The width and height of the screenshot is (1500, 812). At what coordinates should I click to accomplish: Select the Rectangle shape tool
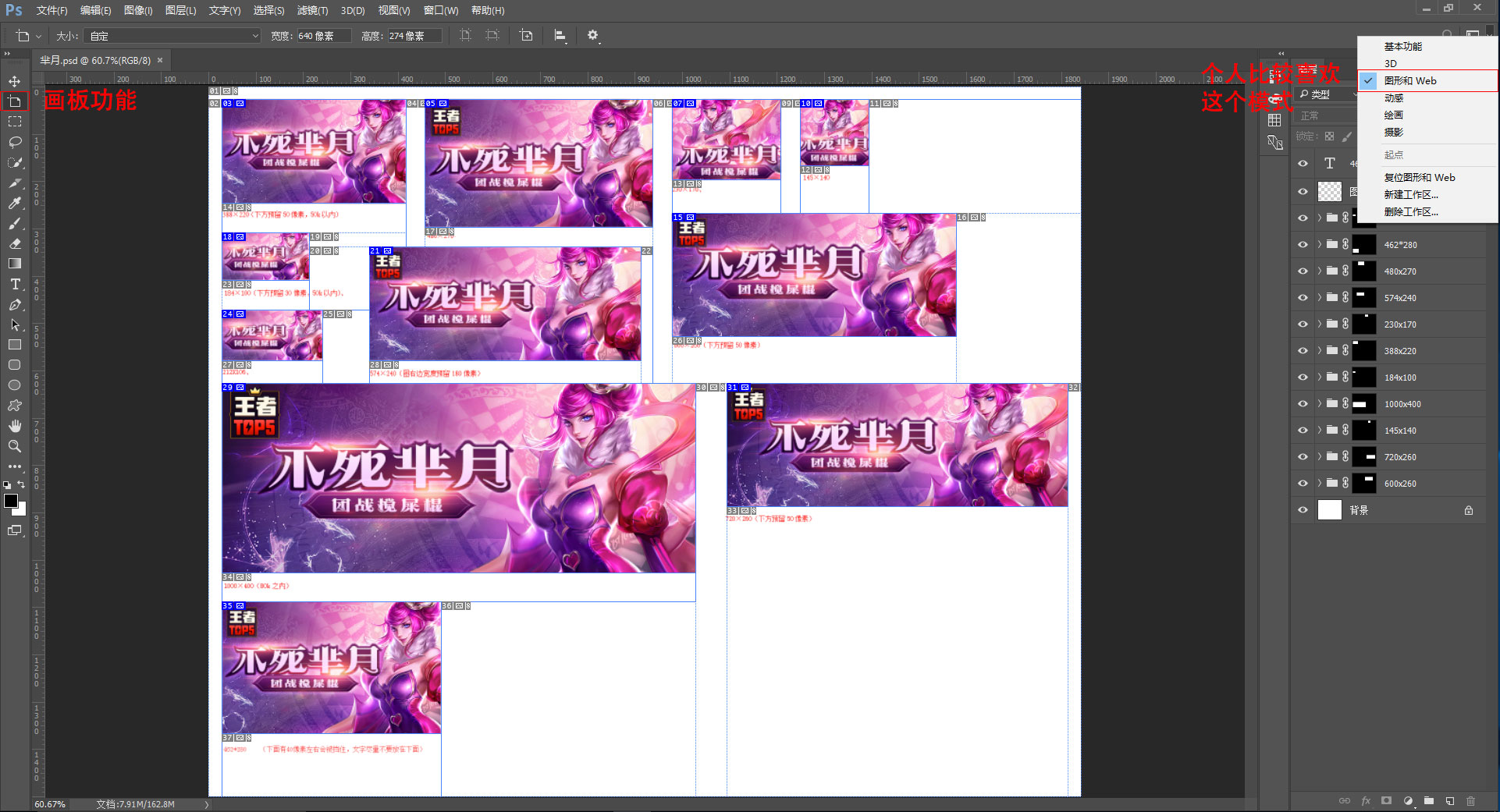pyautogui.click(x=15, y=345)
